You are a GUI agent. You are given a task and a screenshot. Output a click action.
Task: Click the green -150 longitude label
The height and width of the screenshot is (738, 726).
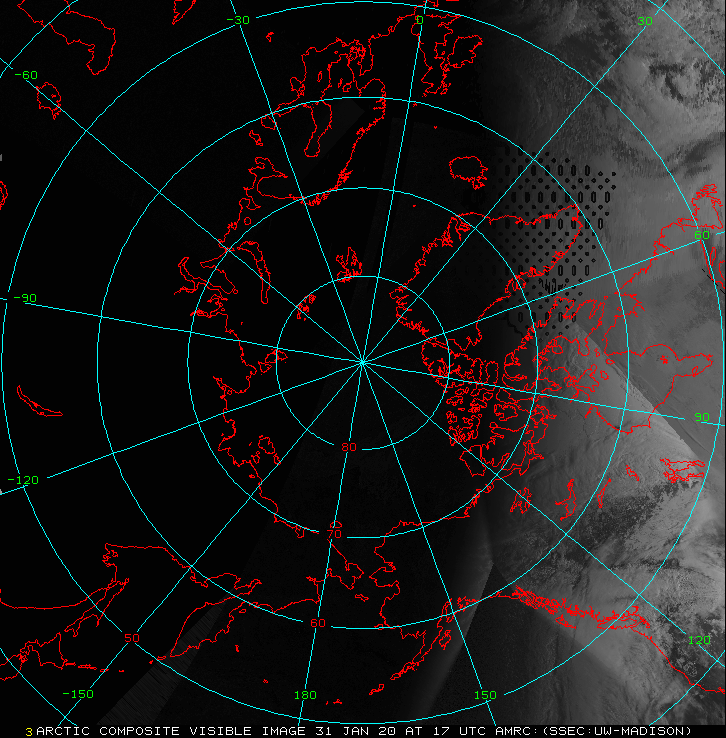coord(78,694)
